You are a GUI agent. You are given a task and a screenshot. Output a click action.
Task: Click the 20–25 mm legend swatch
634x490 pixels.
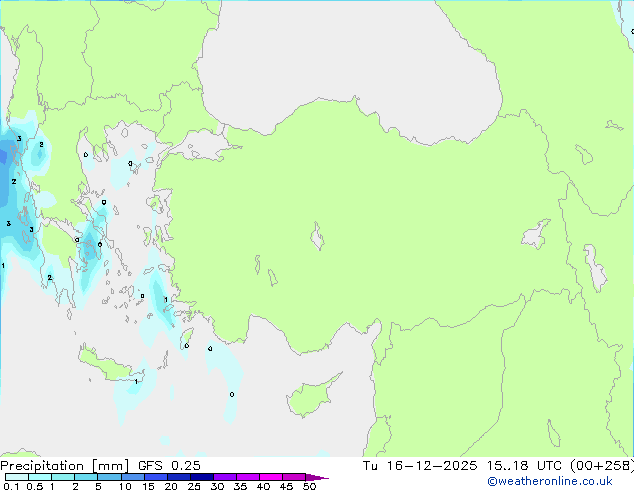pyautogui.click(x=179, y=477)
